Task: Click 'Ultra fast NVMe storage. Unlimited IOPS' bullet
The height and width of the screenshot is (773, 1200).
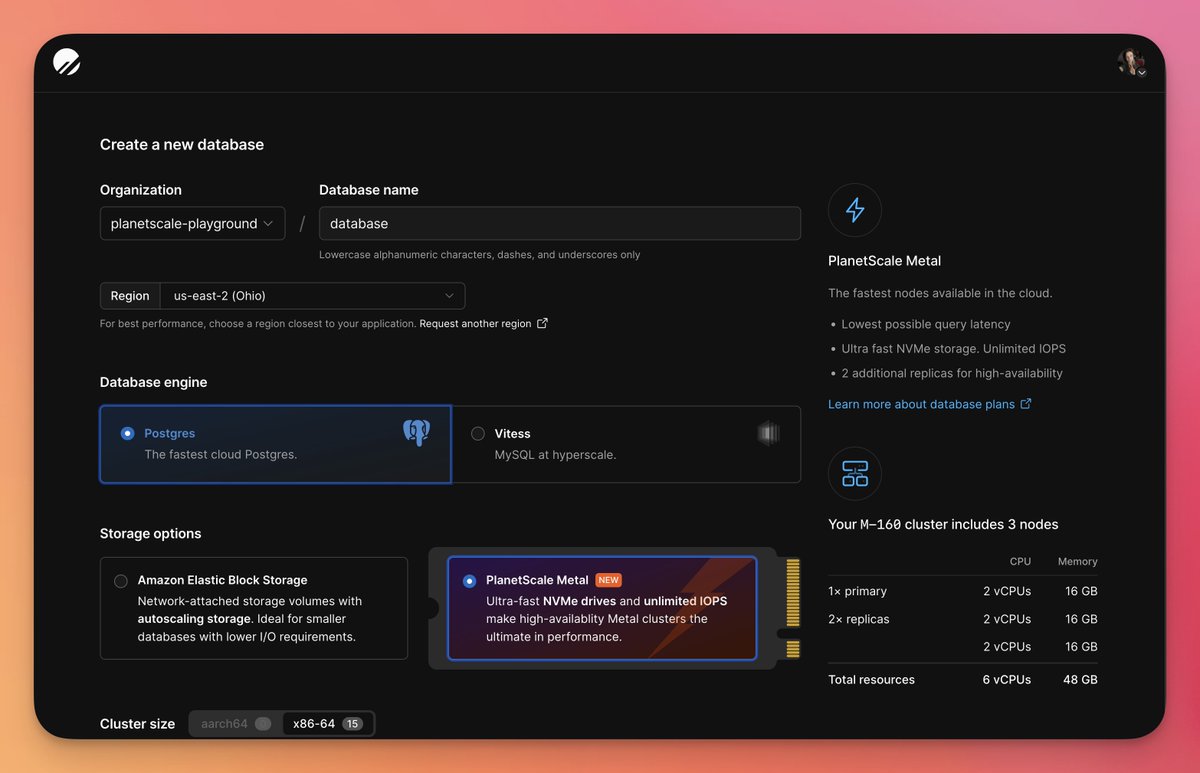Action: click(954, 349)
